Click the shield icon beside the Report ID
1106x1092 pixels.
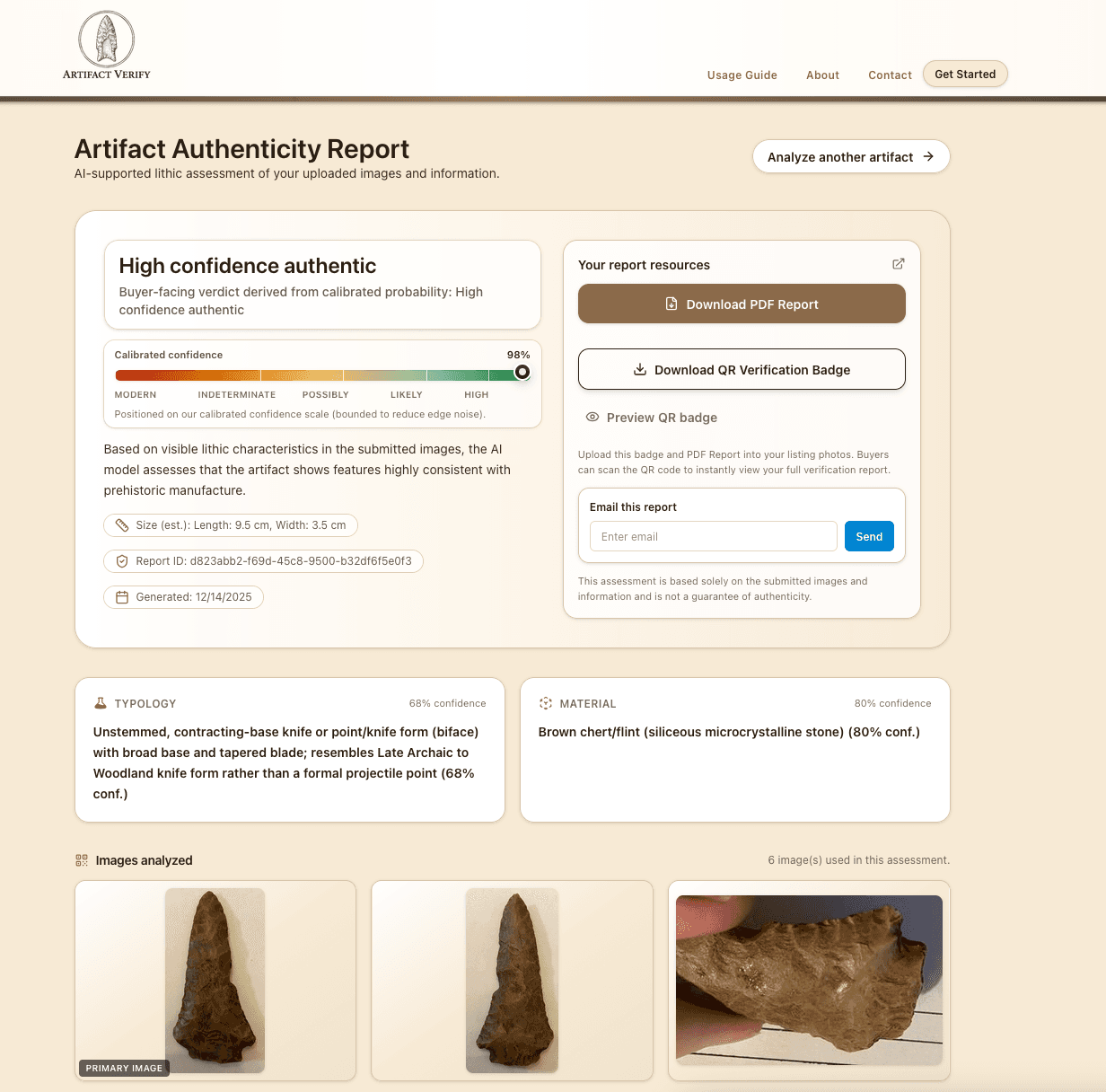pos(121,560)
